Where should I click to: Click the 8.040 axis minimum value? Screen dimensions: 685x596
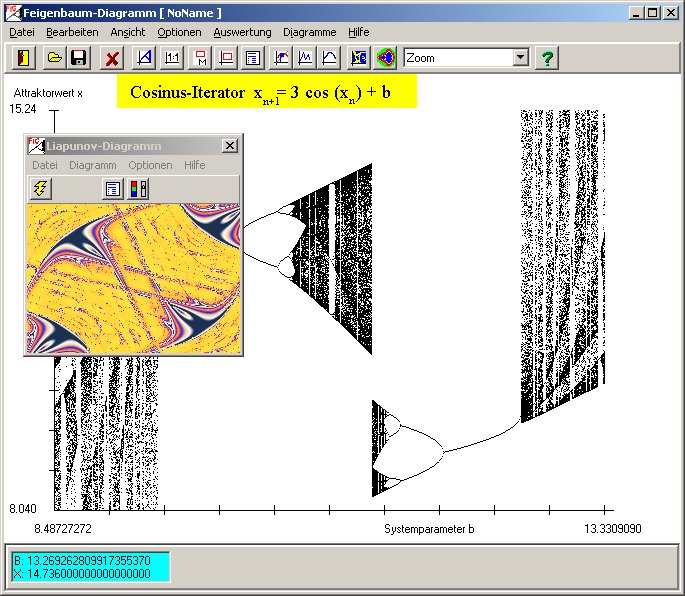coord(23,509)
